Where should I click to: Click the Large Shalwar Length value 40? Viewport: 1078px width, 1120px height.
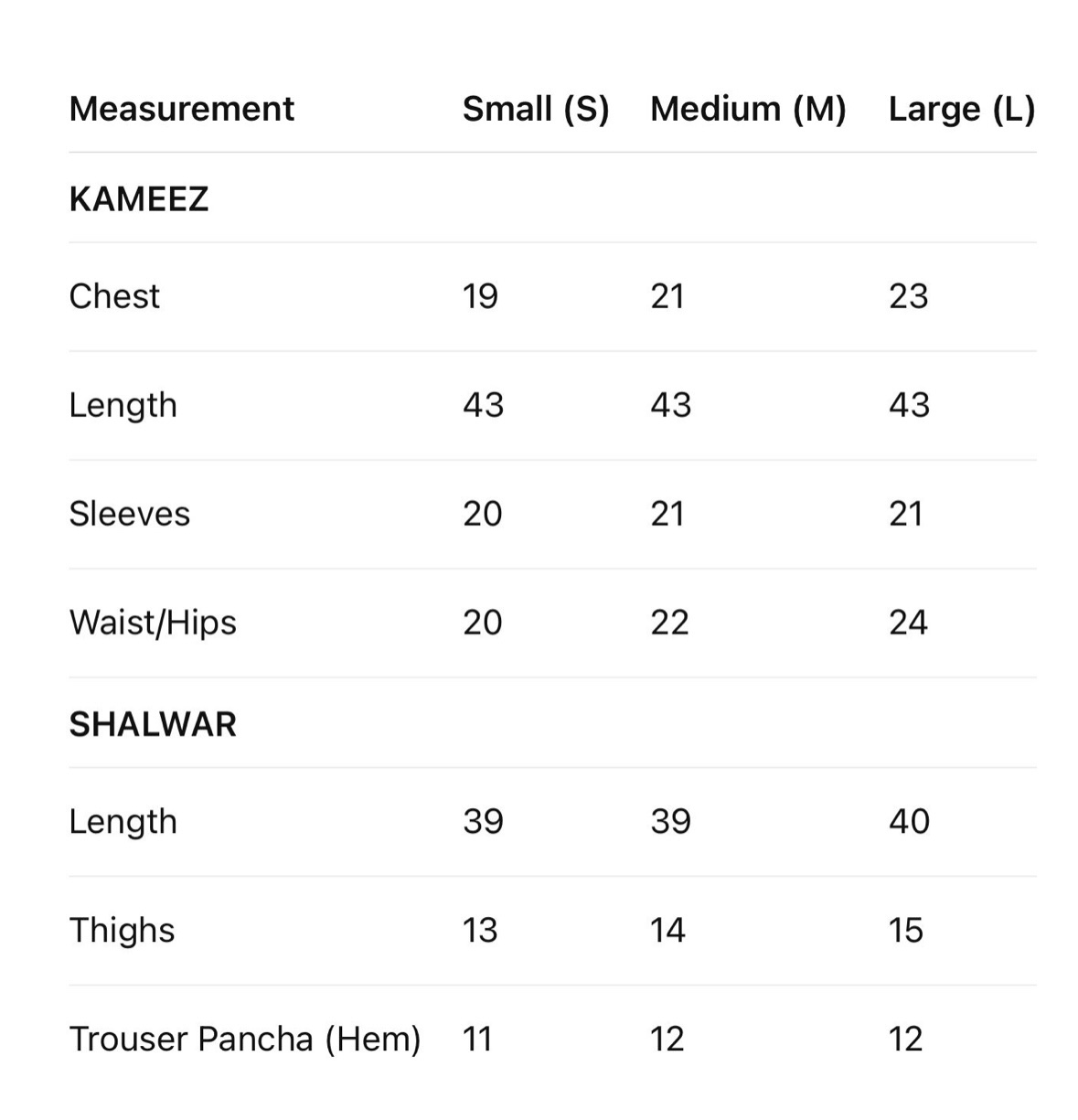coord(909,821)
